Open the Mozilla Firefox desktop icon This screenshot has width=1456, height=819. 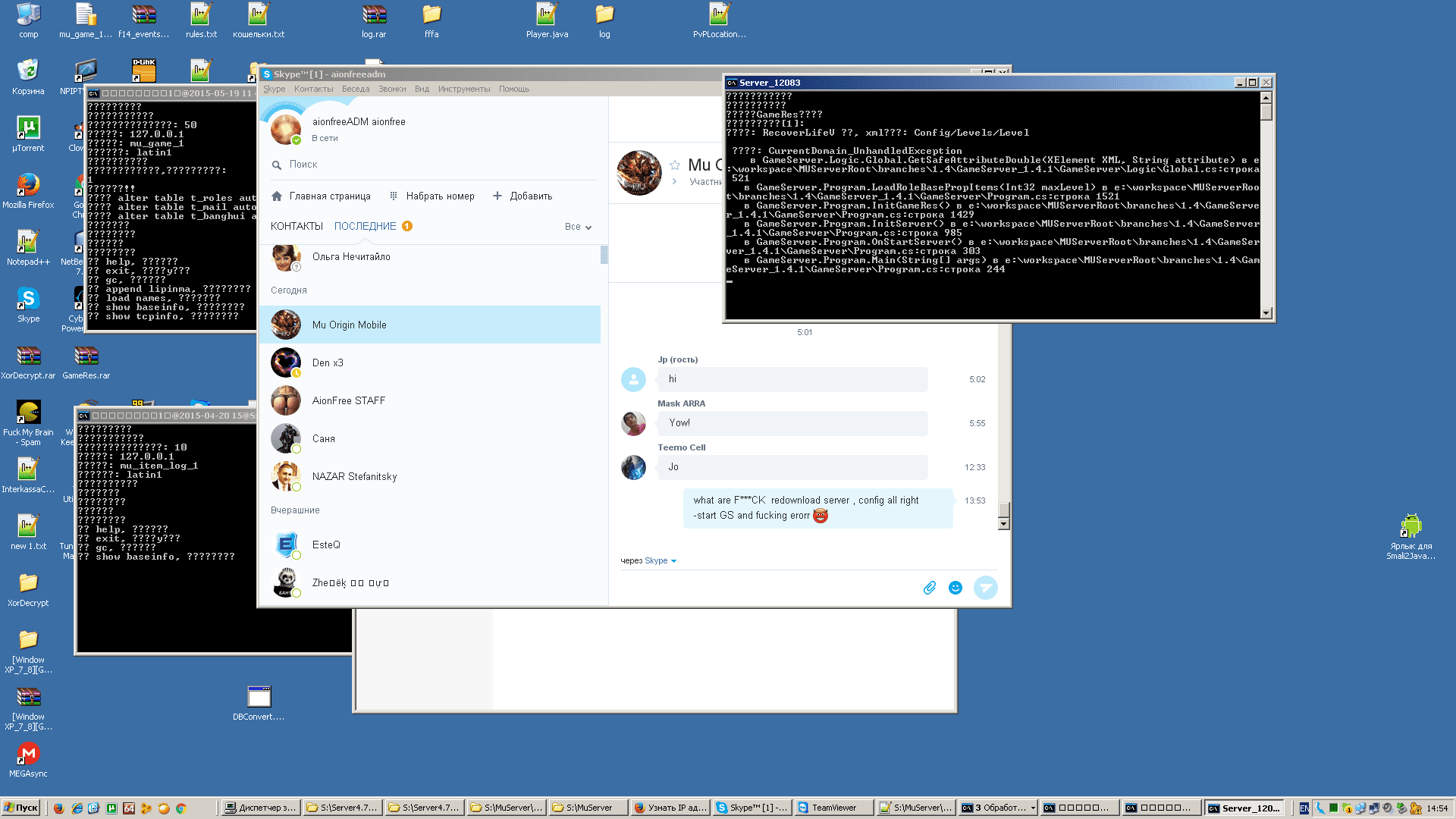(28, 190)
